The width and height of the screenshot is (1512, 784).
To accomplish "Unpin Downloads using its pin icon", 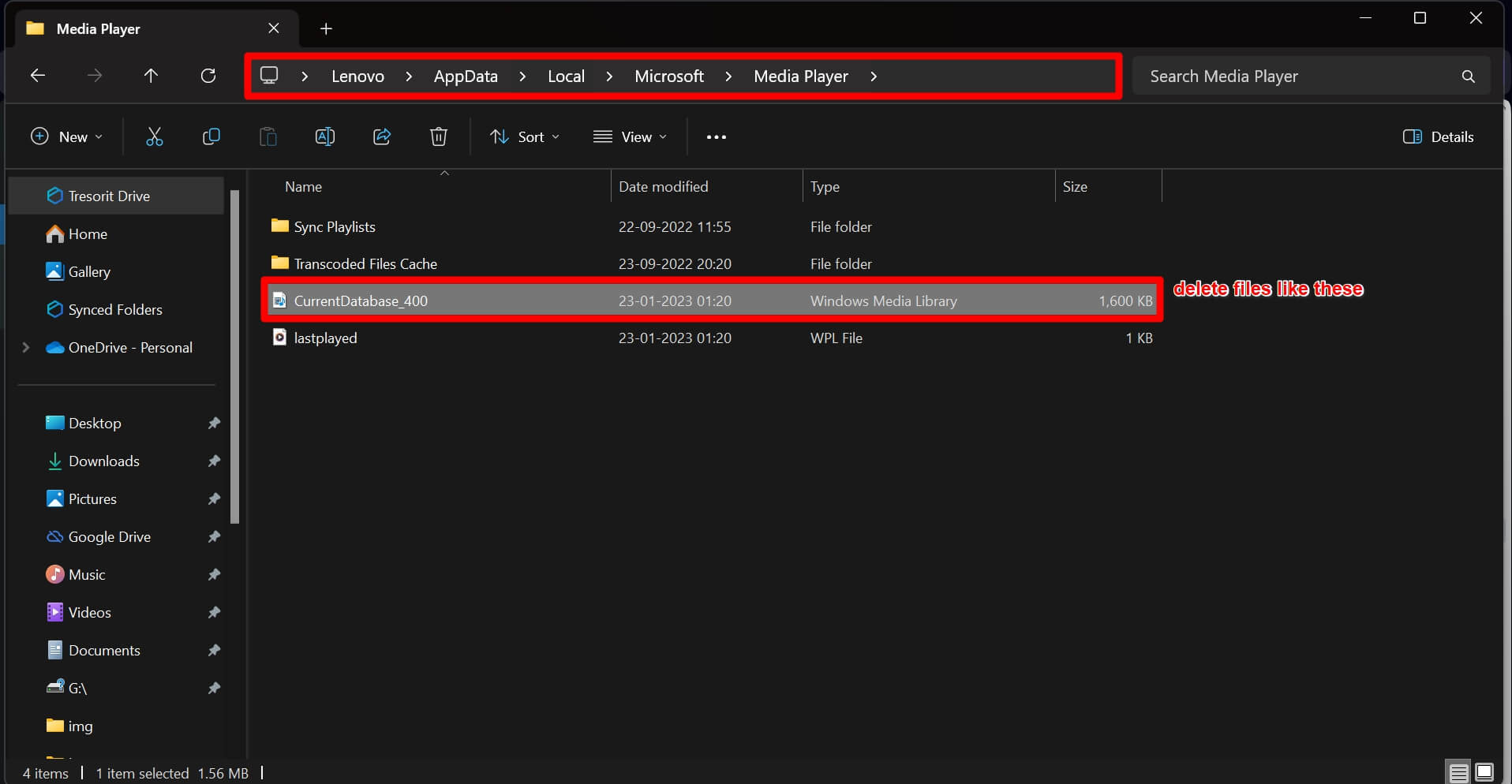I will [x=214, y=461].
